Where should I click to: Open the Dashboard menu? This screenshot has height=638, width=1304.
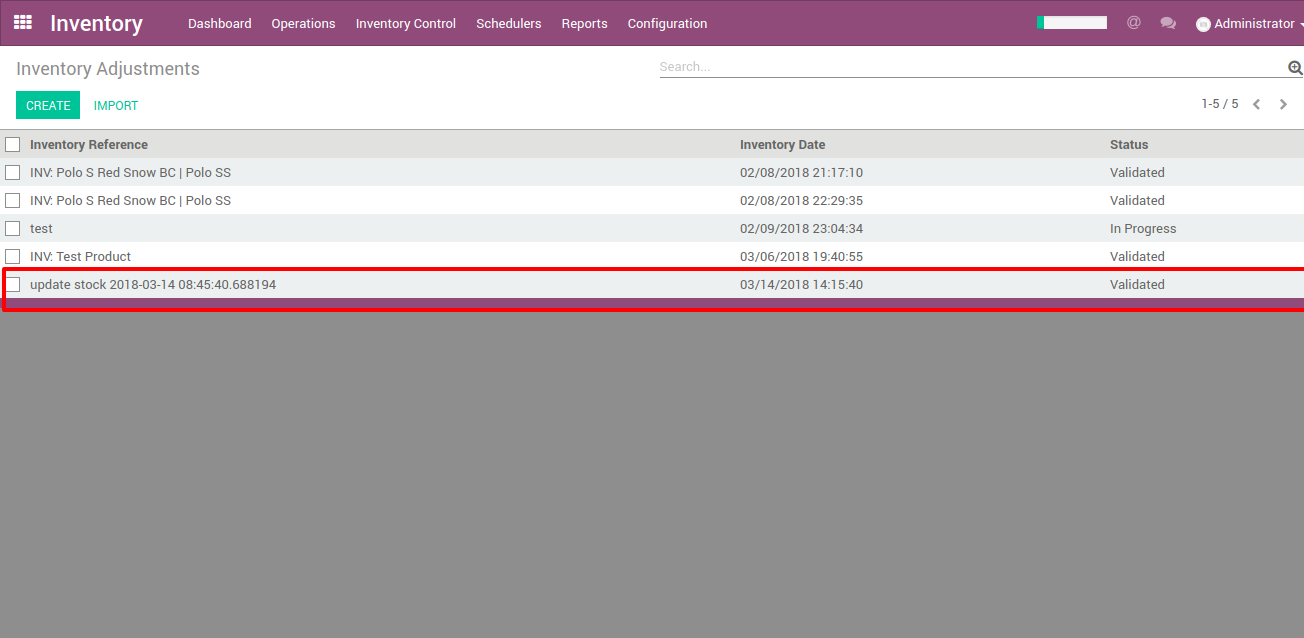point(220,23)
